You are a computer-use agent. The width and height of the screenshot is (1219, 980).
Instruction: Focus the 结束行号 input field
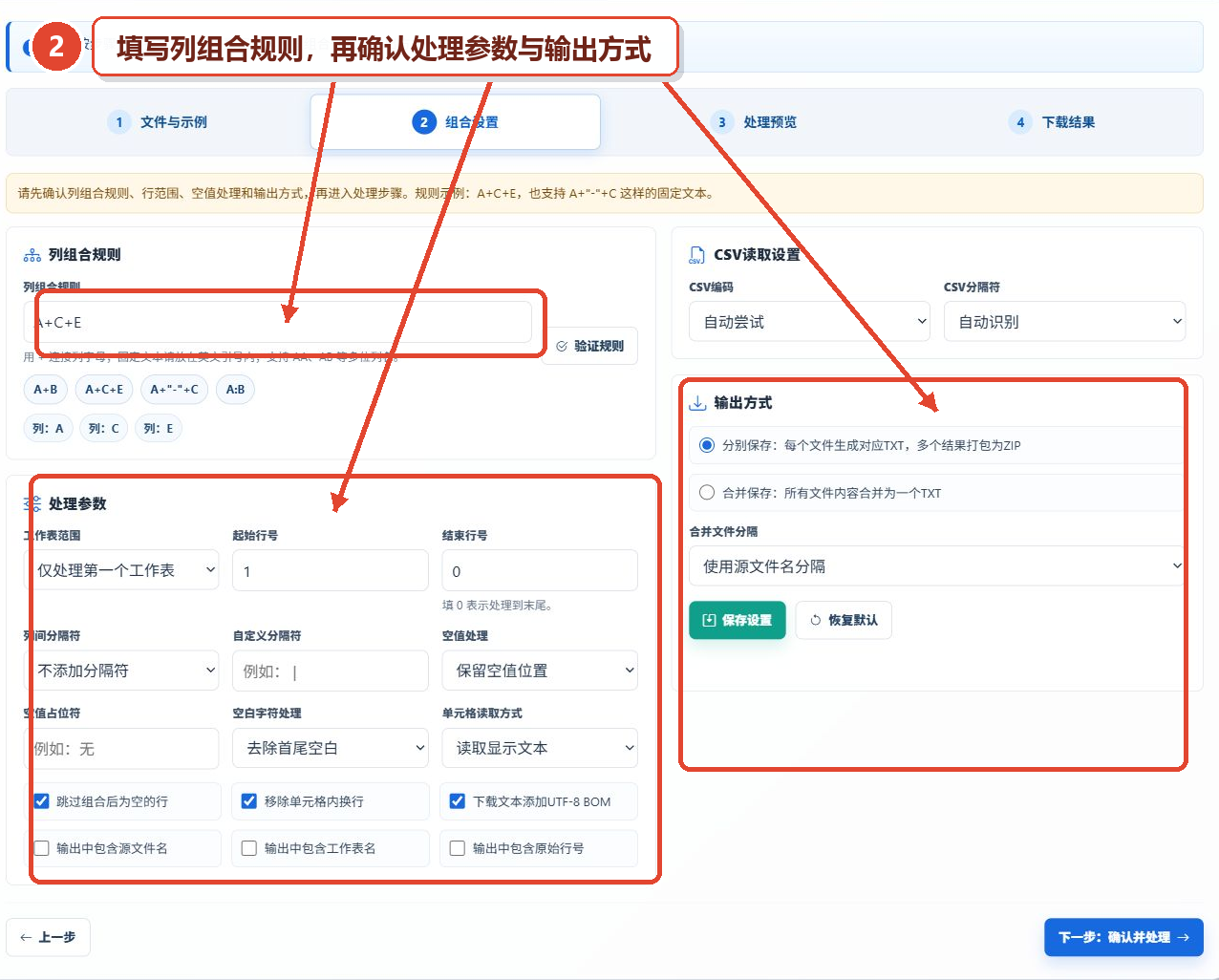point(540,570)
